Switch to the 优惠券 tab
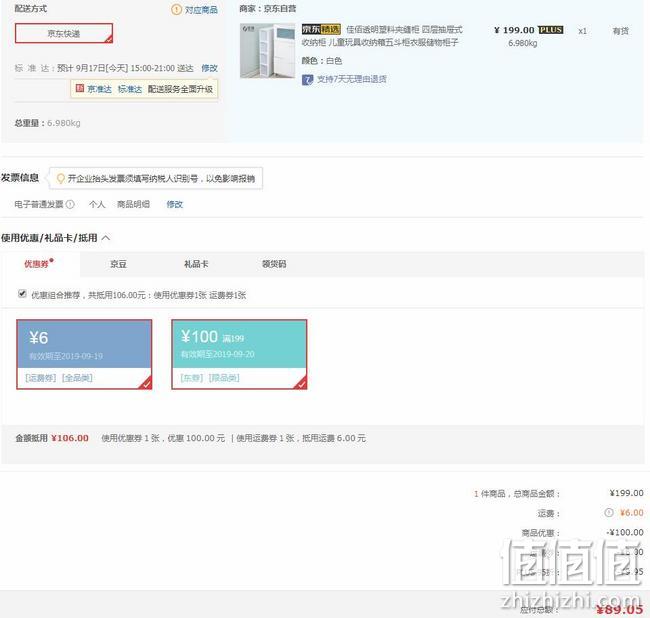This screenshot has width=650, height=618. click(39, 264)
